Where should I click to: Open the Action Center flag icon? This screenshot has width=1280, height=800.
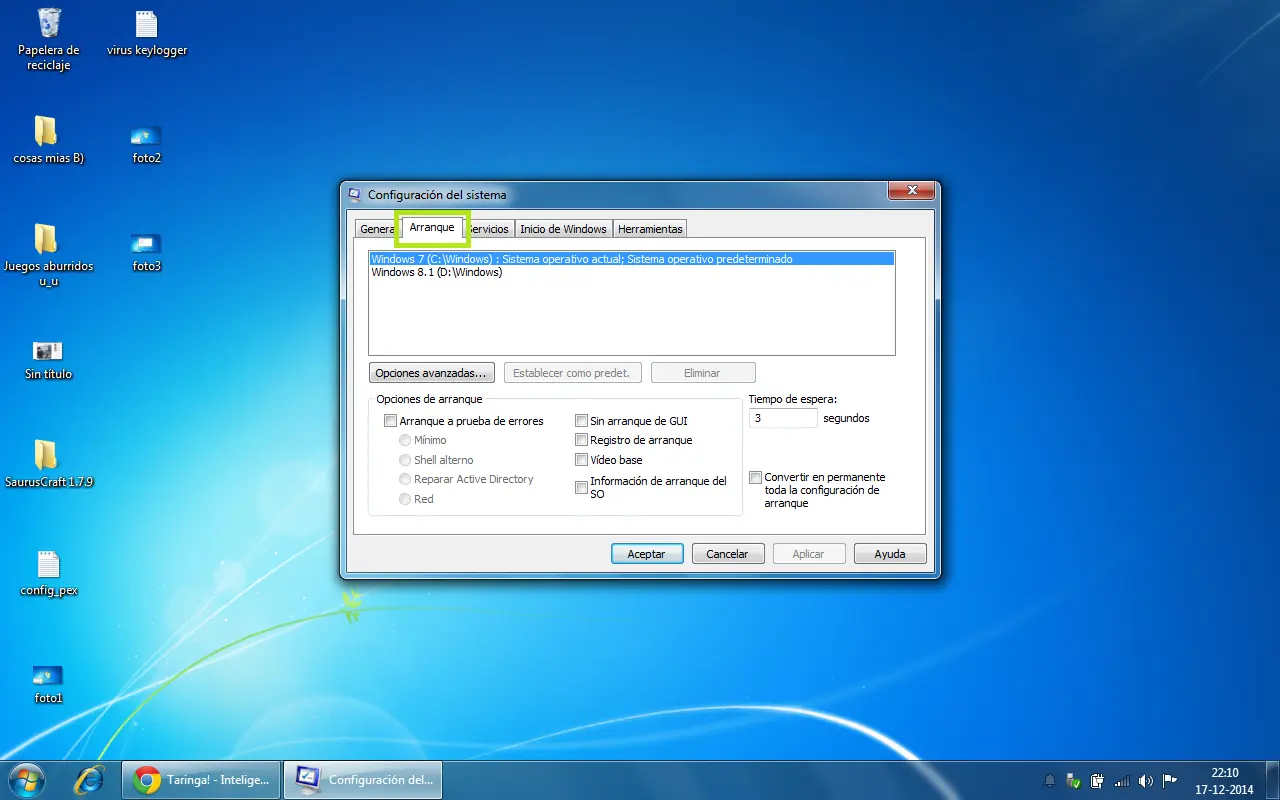click(x=1169, y=780)
